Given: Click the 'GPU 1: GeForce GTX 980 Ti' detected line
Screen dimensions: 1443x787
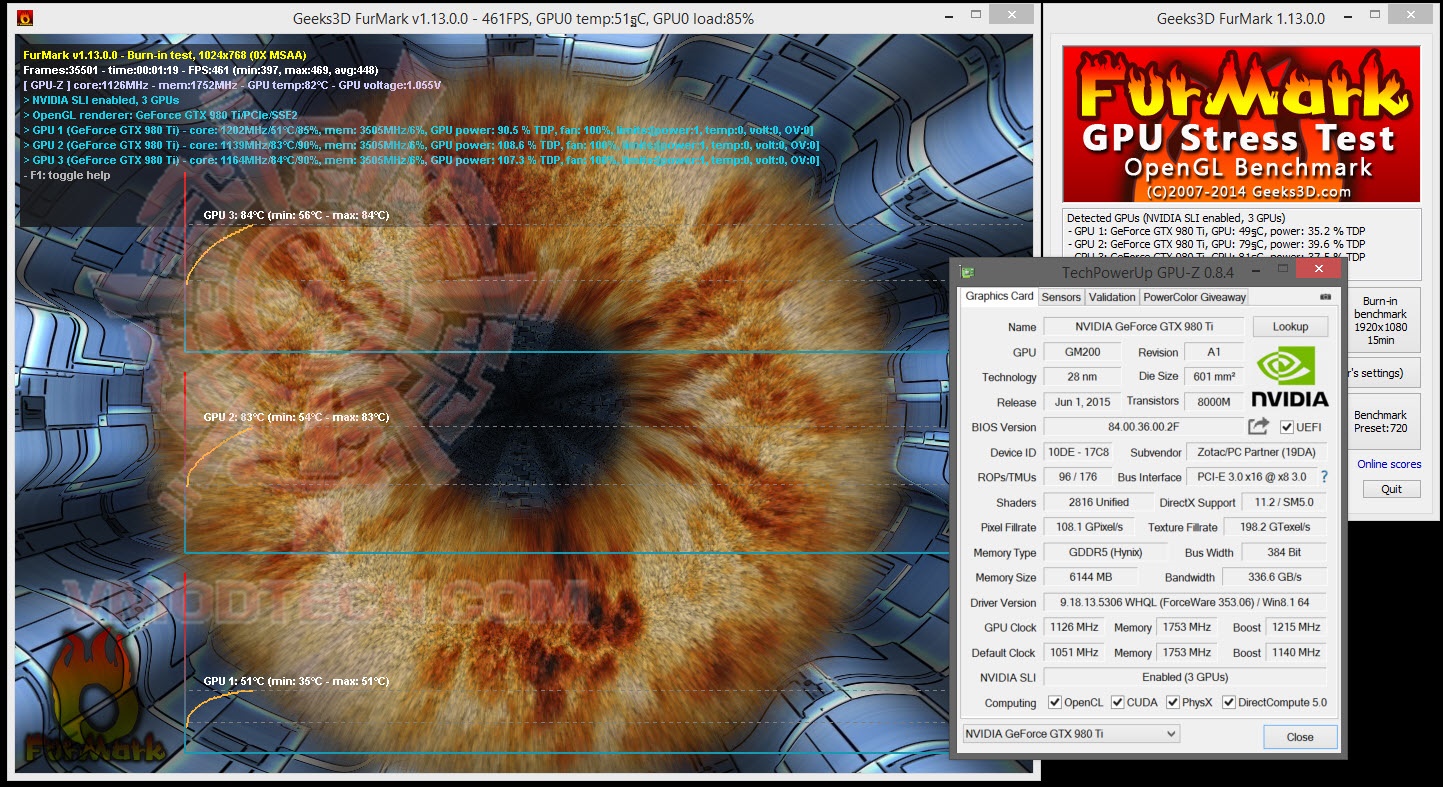Looking at the screenshot, I should (x=1215, y=231).
